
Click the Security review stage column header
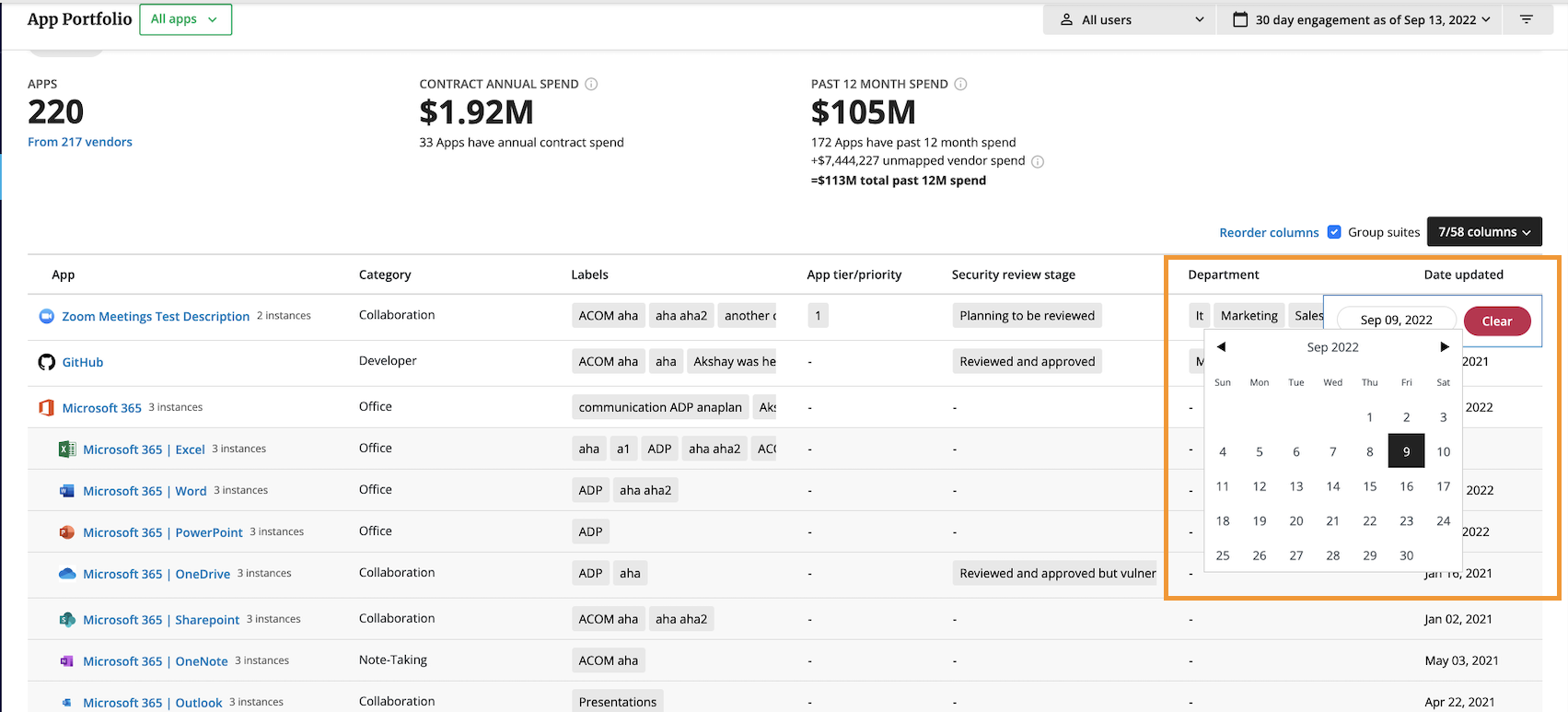point(1014,274)
